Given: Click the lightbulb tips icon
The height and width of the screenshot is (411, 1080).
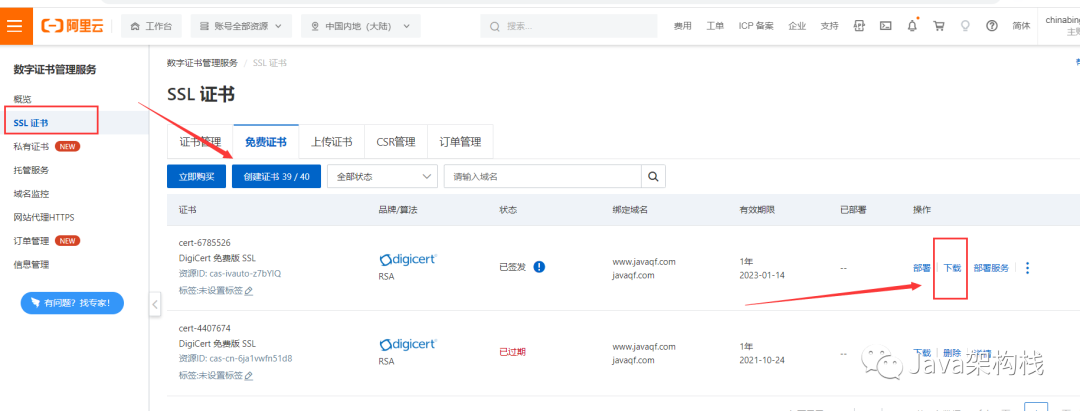Looking at the screenshot, I should point(965,26).
